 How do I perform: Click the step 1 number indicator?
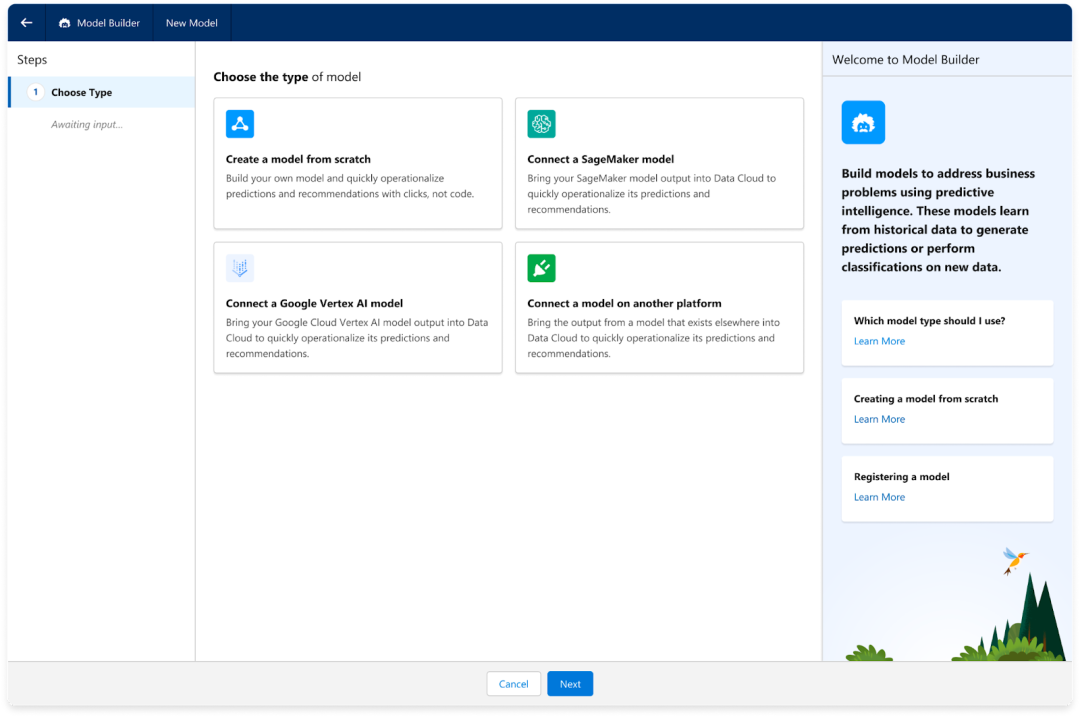[36, 90]
